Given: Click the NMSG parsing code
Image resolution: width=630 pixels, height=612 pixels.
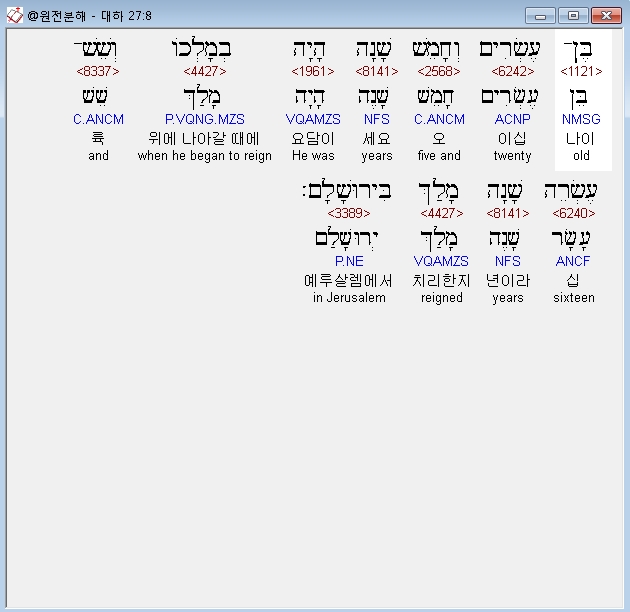Looking at the screenshot, I should [x=581, y=119].
